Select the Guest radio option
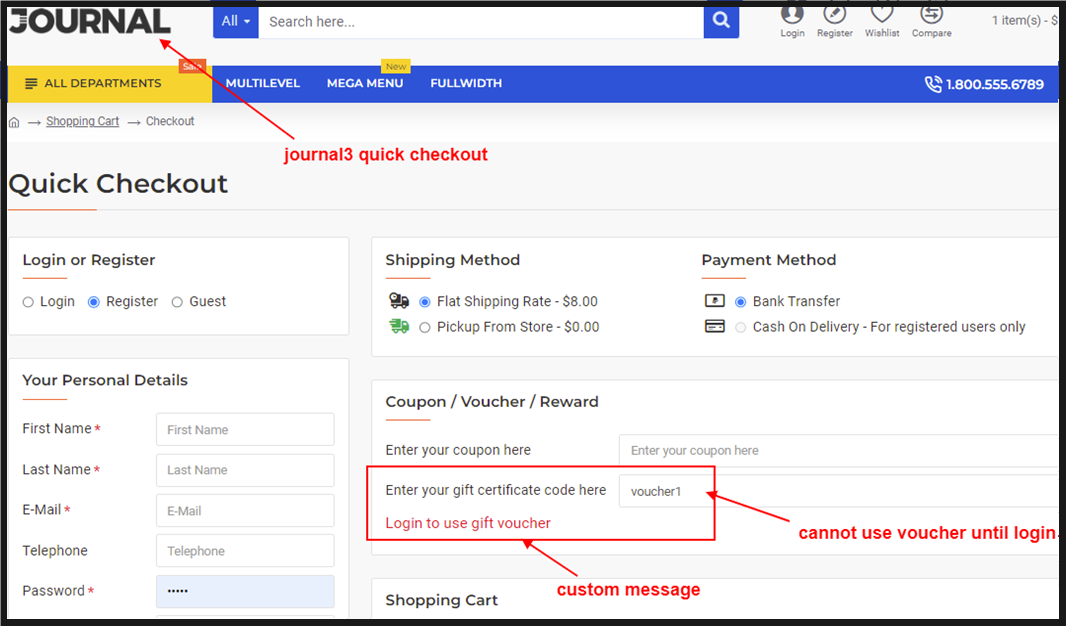 coord(177,302)
